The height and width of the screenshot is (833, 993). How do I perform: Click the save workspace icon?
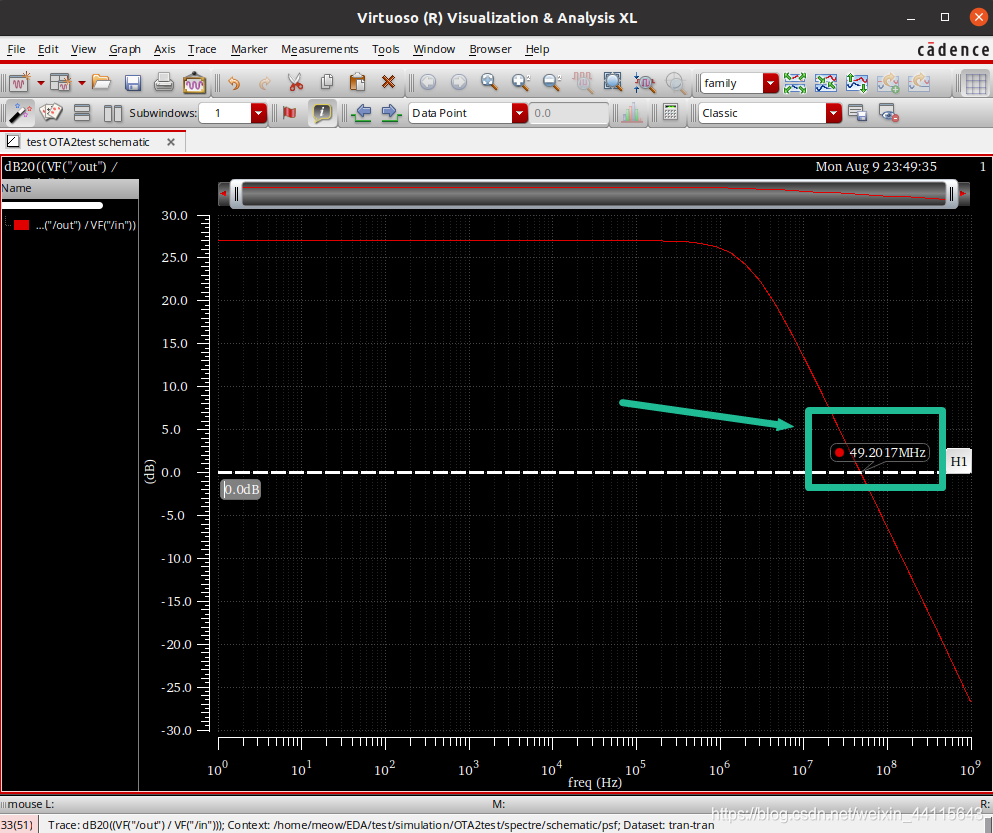coord(857,113)
